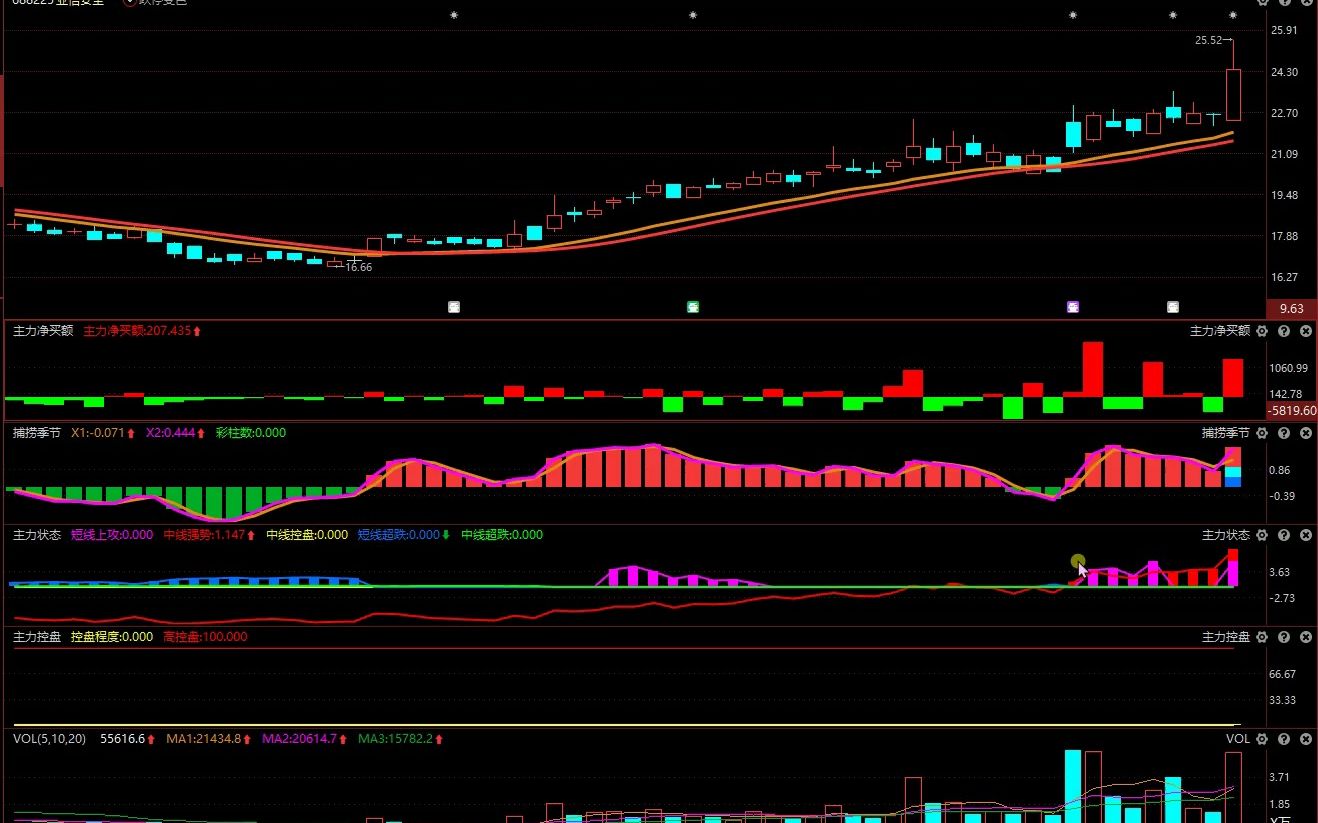Image resolution: width=1318 pixels, height=823 pixels.
Task: Click the purple event marker below candles
Action: click(x=1073, y=307)
